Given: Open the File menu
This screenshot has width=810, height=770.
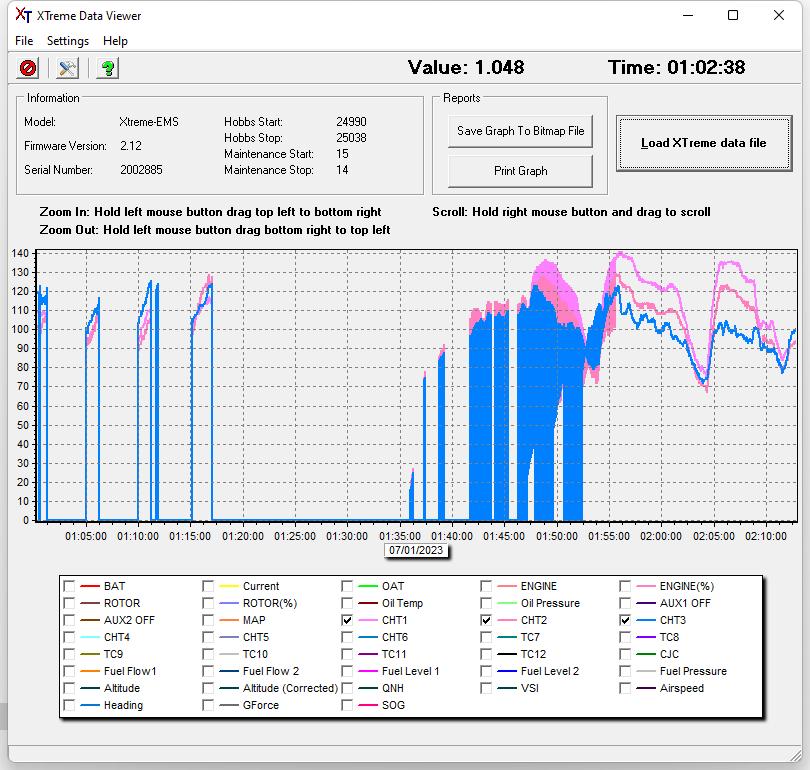Looking at the screenshot, I should (24, 41).
